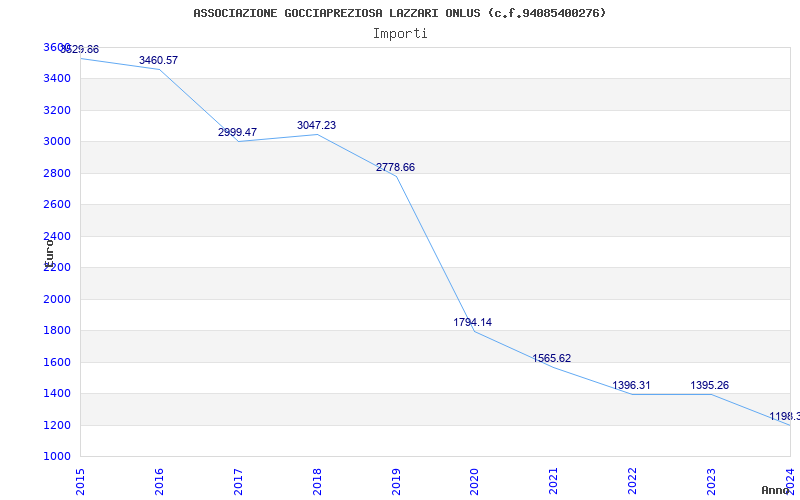The height and width of the screenshot is (500, 800).
Task: Click the 3400 y-axis tick label
Action: pos(57,79)
